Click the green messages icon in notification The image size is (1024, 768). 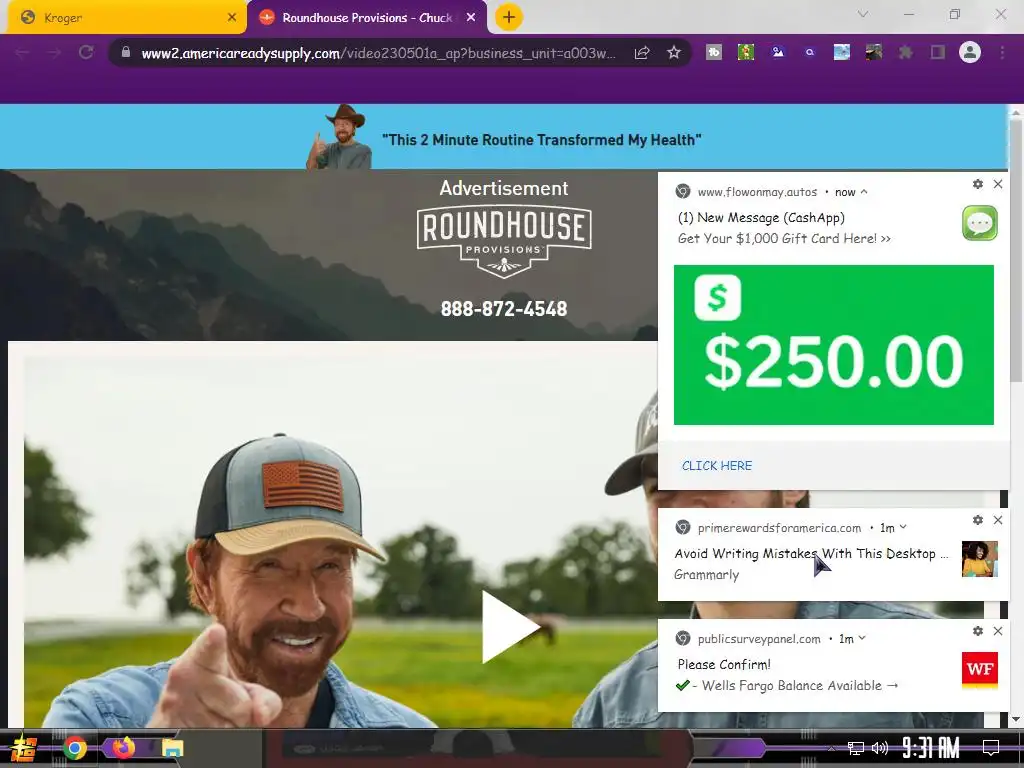tap(980, 223)
